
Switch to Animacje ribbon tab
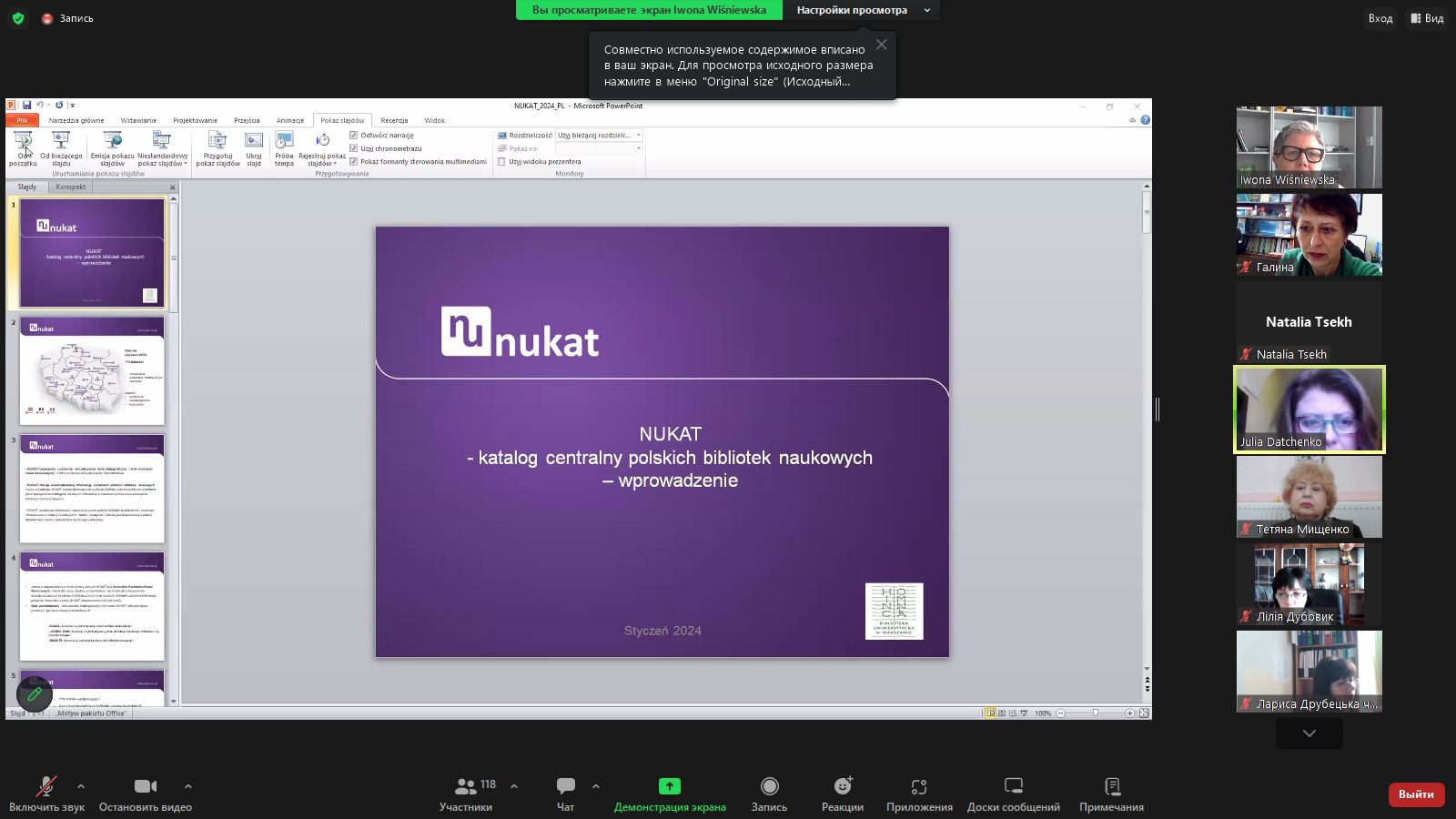290,120
